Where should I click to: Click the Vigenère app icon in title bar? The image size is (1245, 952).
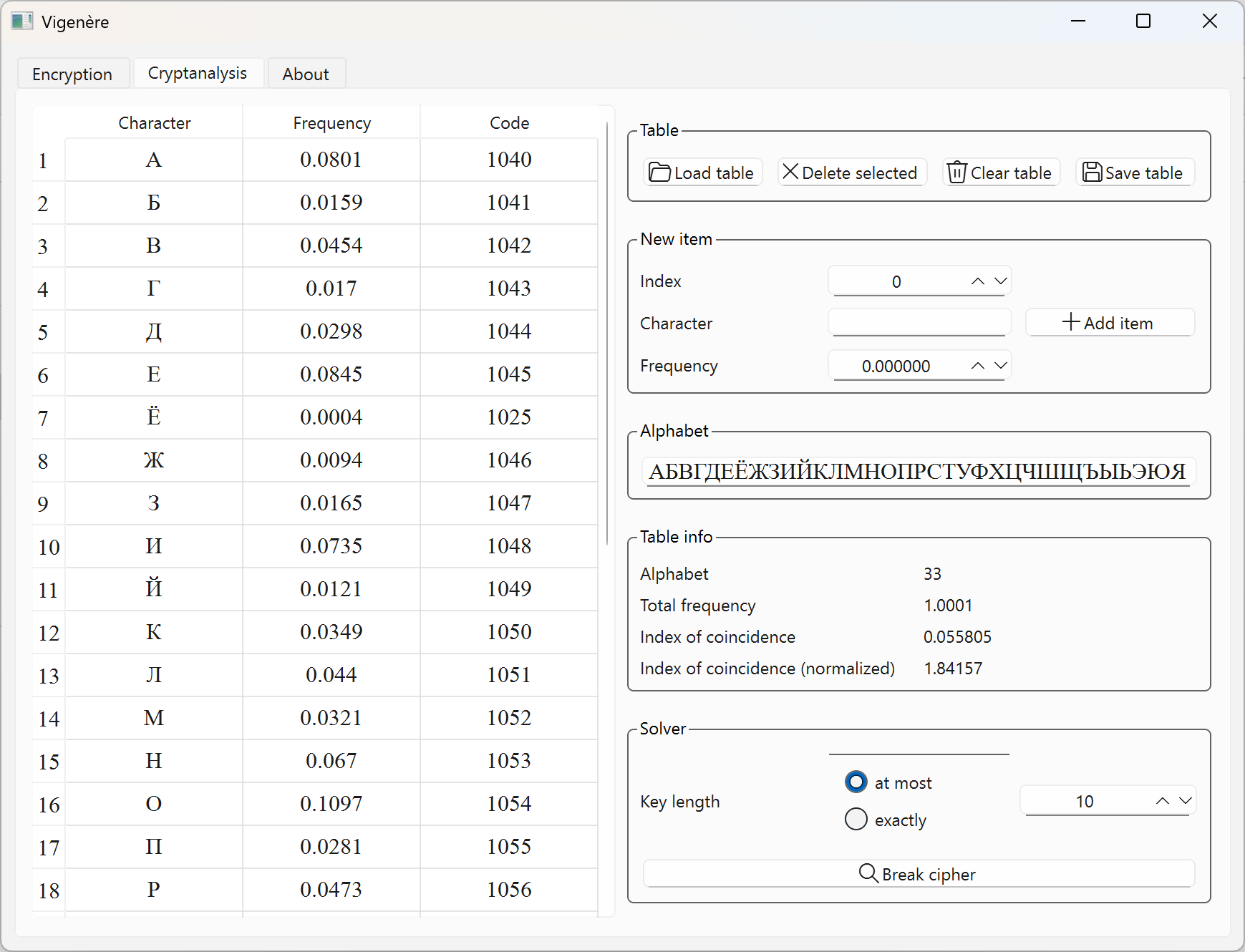(x=22, y=21)
